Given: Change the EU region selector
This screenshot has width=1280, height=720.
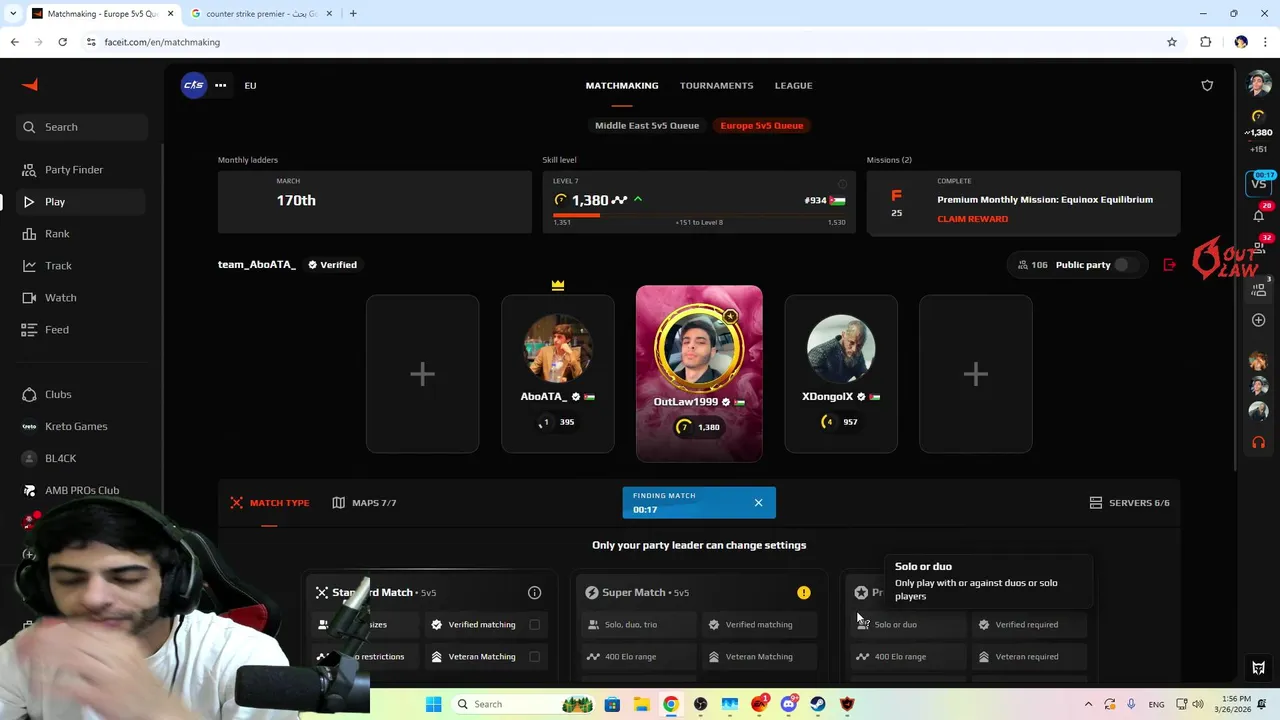Looking at the screenshot, I should 250,85.
